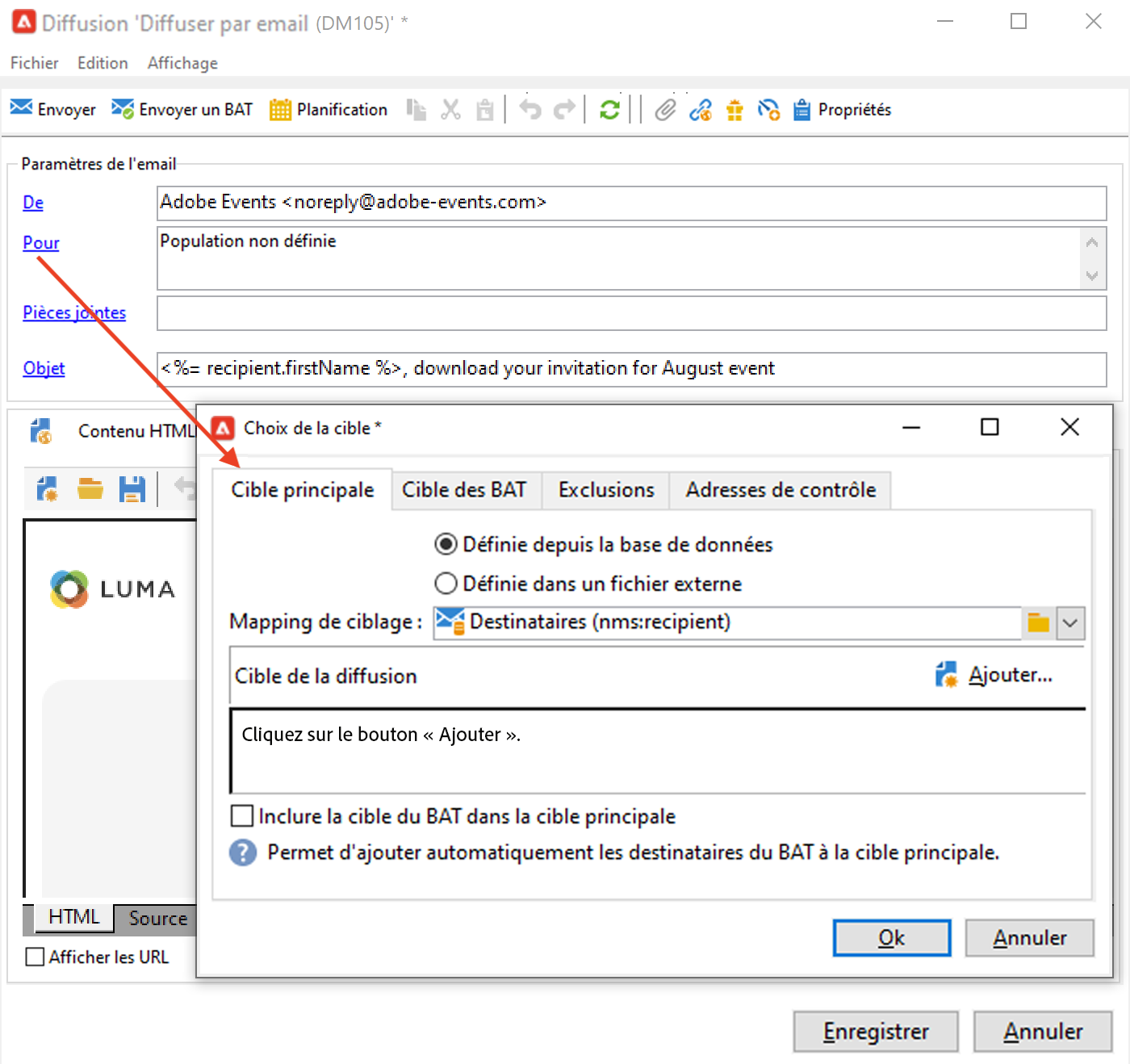The image size is (1130, 1064).
Task: Close the Choix de la cible dialog
Action: 1069,427
